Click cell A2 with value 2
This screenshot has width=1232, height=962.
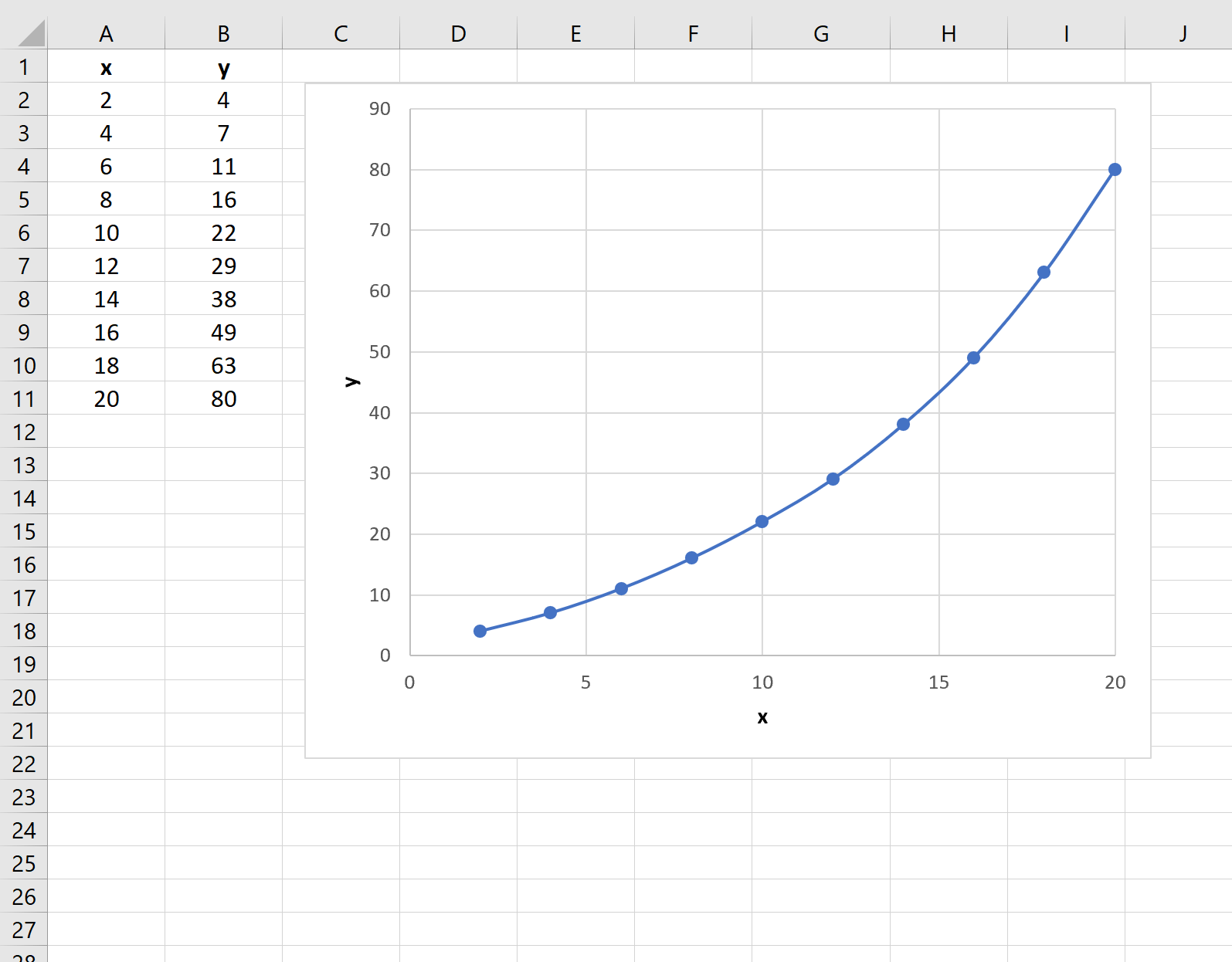pyautogui.click(x=107, y=100)
